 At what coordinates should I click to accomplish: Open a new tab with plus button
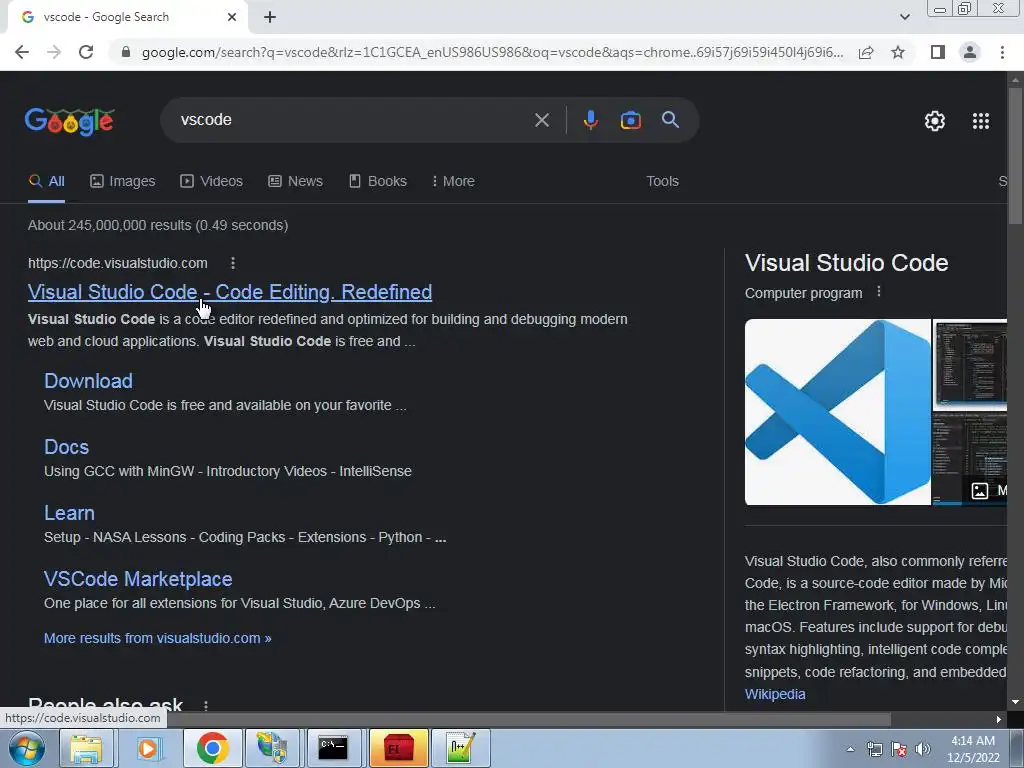tap(270, 18)
